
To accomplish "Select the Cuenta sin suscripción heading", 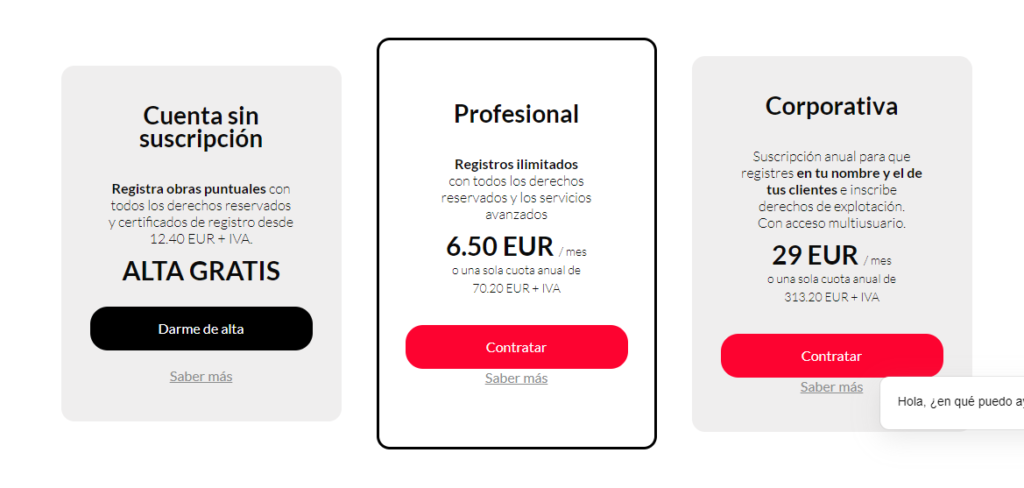I will 201,127.
